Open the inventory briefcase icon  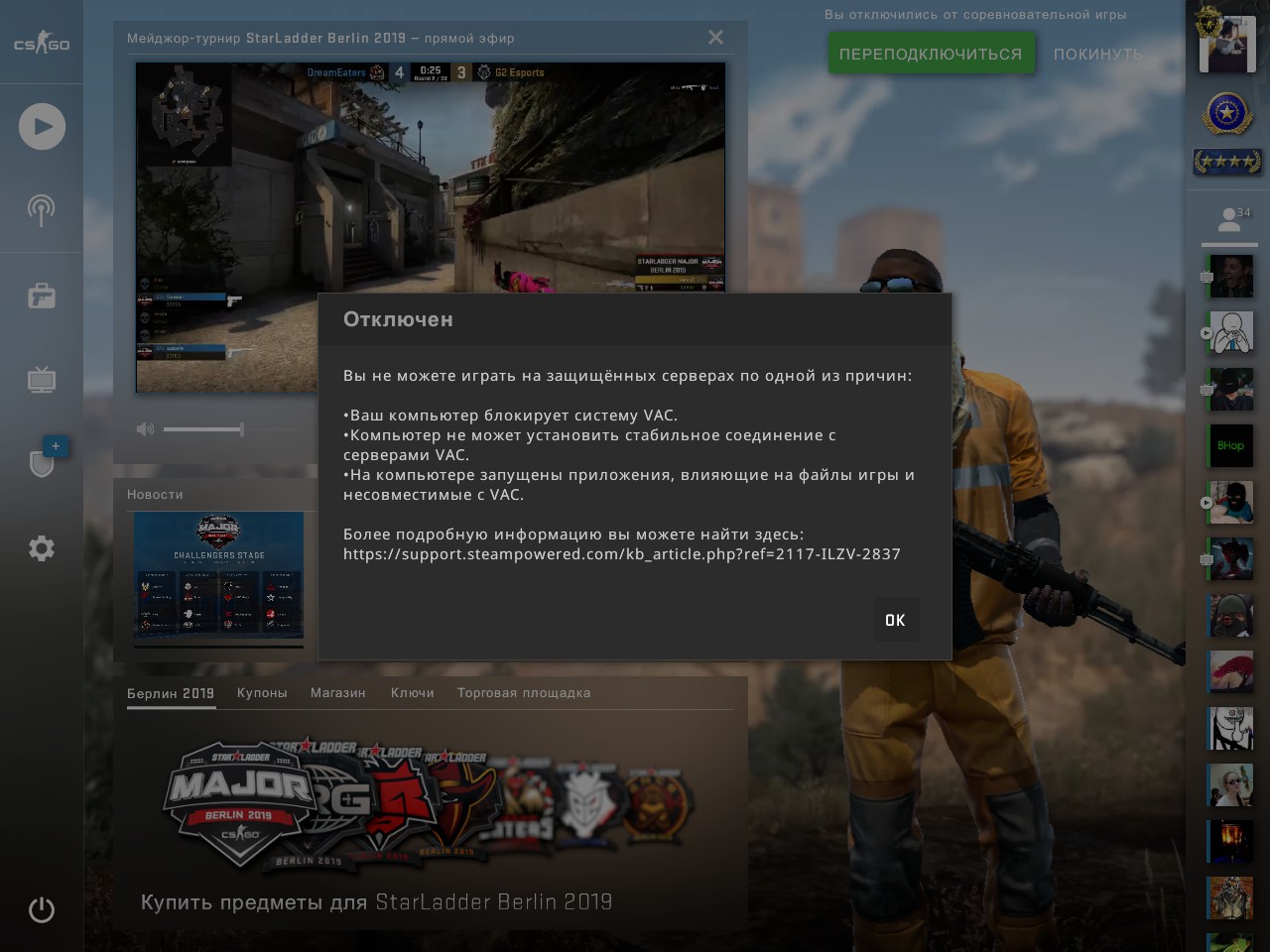click(42, 296)
